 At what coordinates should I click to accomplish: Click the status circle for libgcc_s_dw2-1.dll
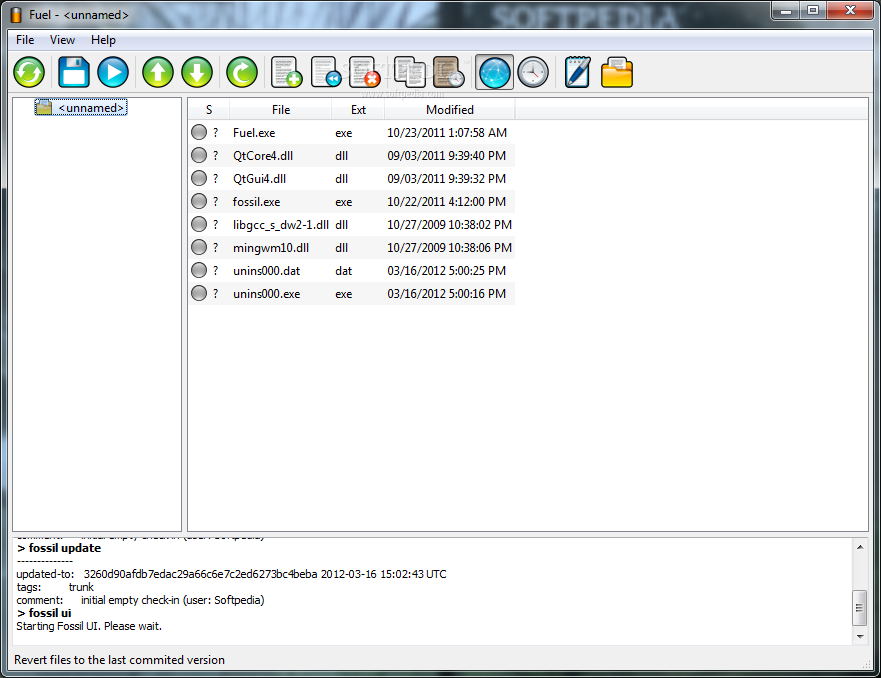click(x=199, y=225)
